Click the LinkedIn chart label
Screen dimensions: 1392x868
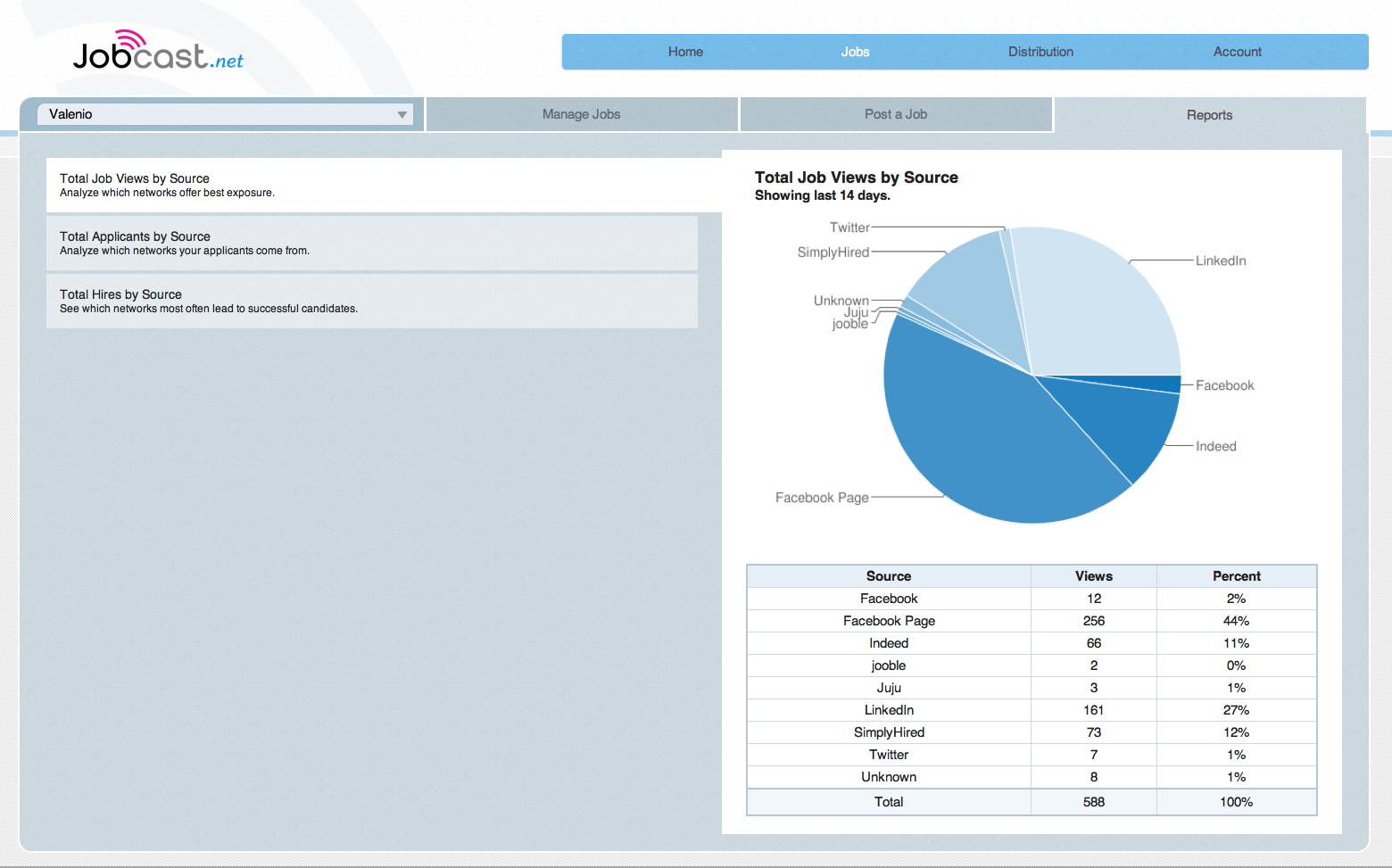point(1221,260)
